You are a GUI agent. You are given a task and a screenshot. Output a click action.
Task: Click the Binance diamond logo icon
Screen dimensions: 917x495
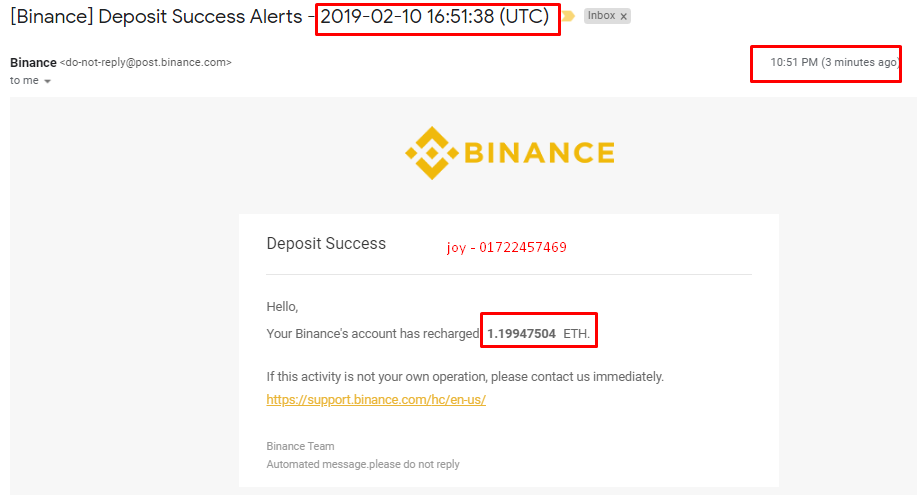(432, 153)
